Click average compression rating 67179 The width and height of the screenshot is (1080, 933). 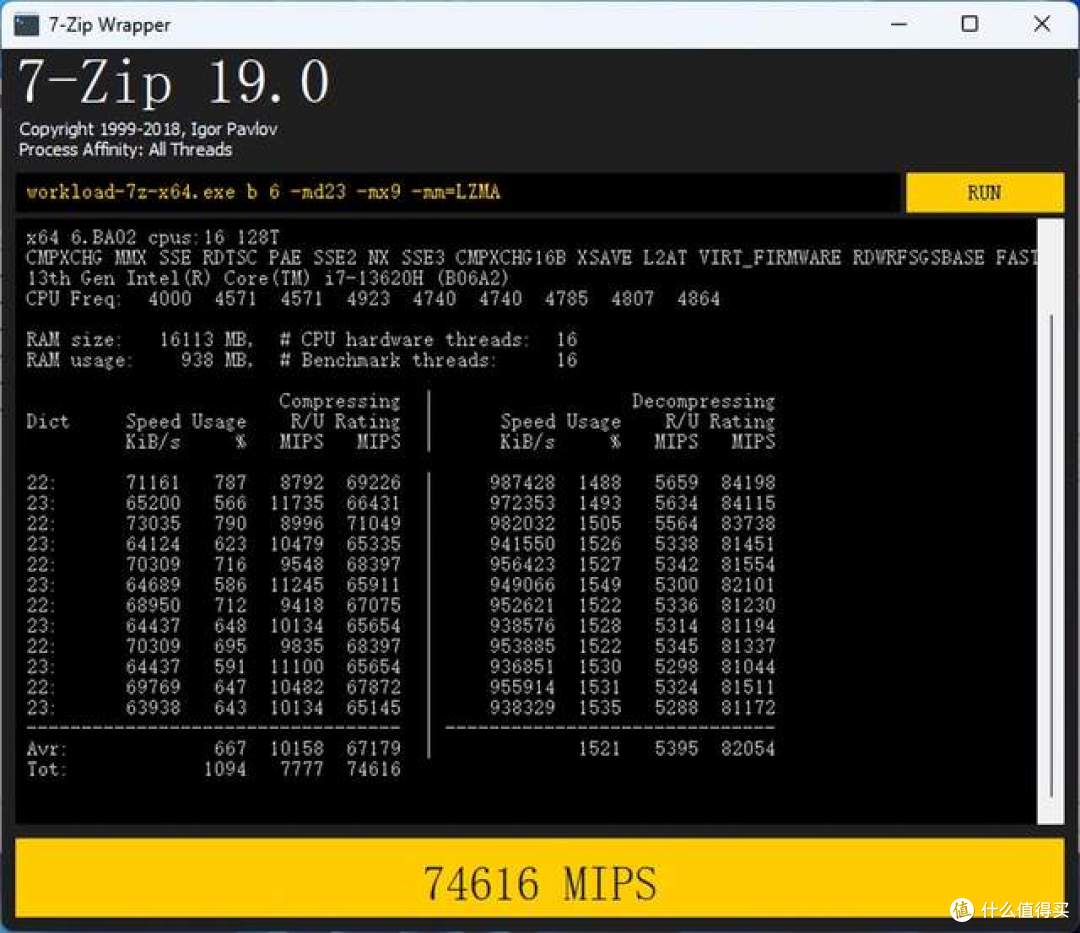click(x=373, y=748)
